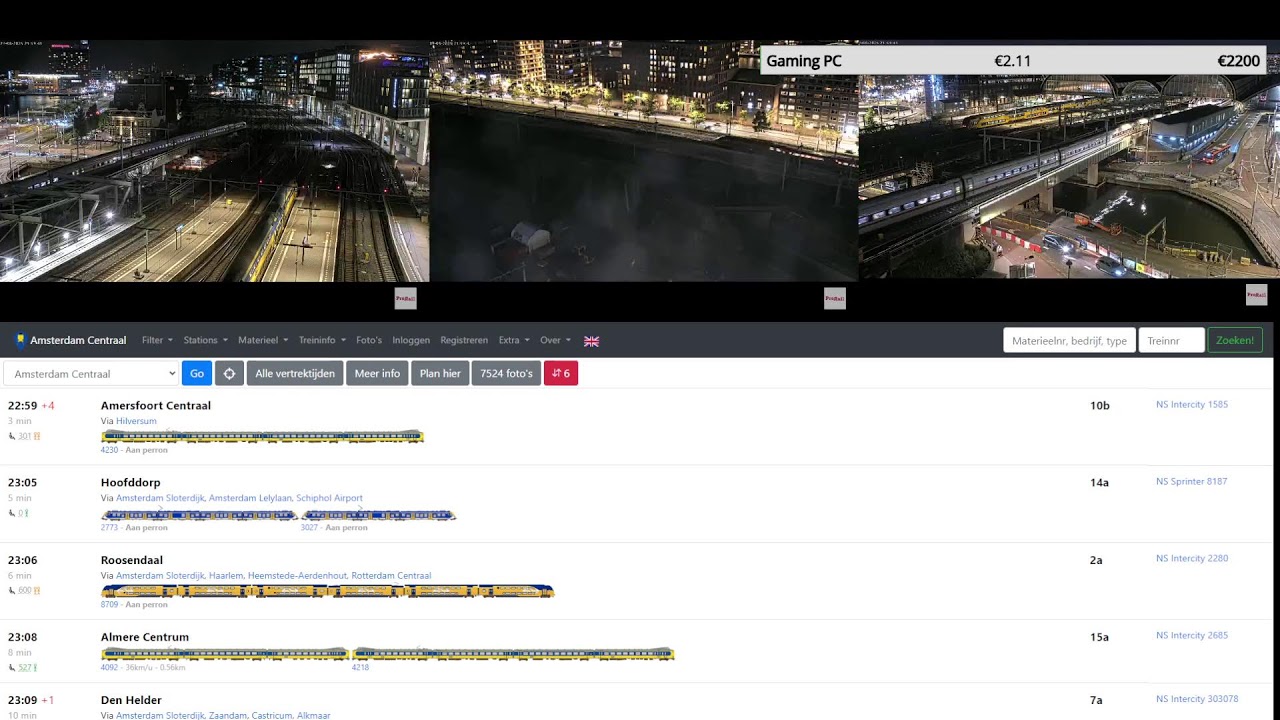Click the Hoofddorp destination heading
The image size is (1280, 720).
130,483
